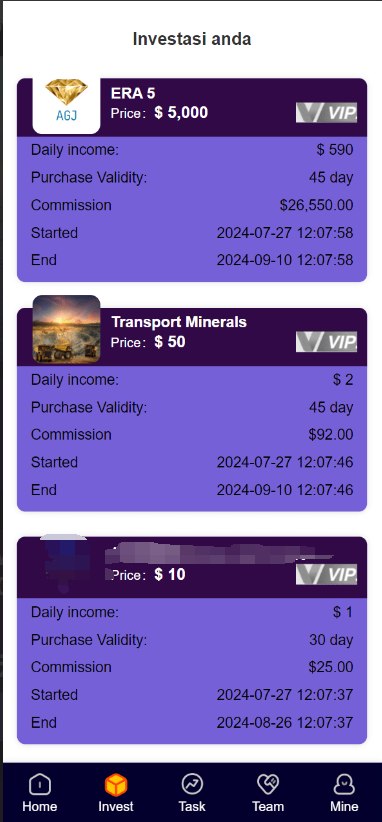The width and height of the screenshot is (382, 822).
Task: Click the ERA 5 price $ 5,000
Action: (x=181, y=113)
